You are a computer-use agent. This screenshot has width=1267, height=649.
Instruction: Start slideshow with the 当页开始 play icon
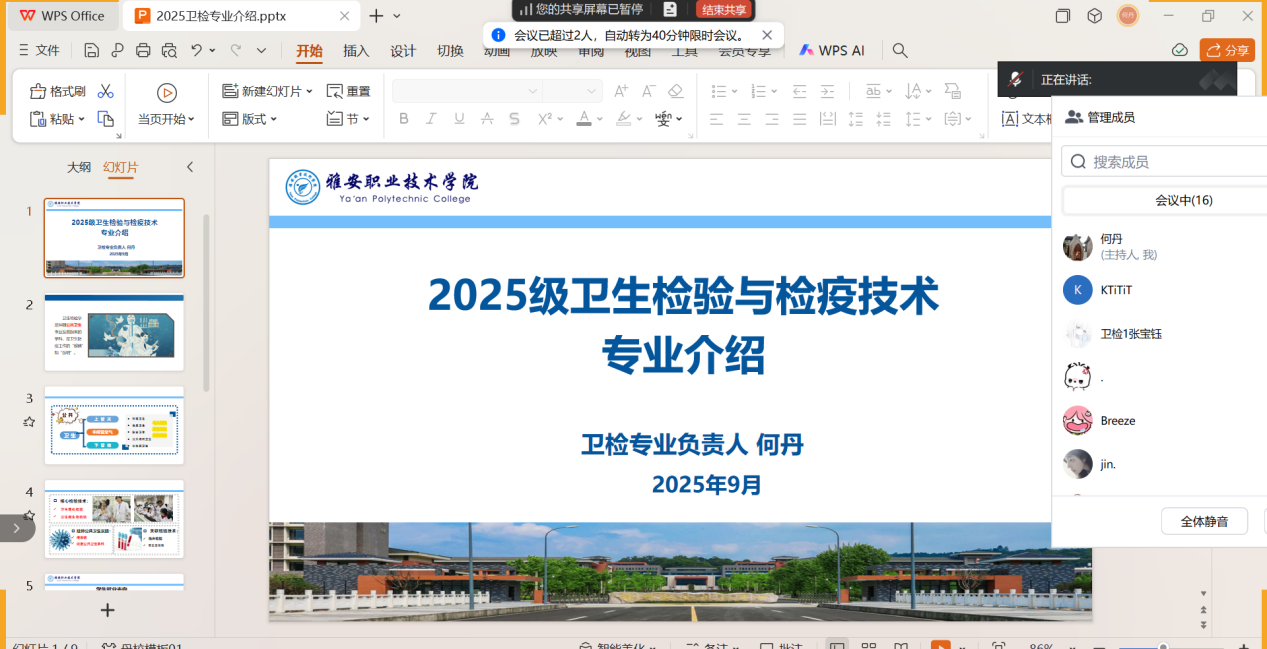[167, 92]
